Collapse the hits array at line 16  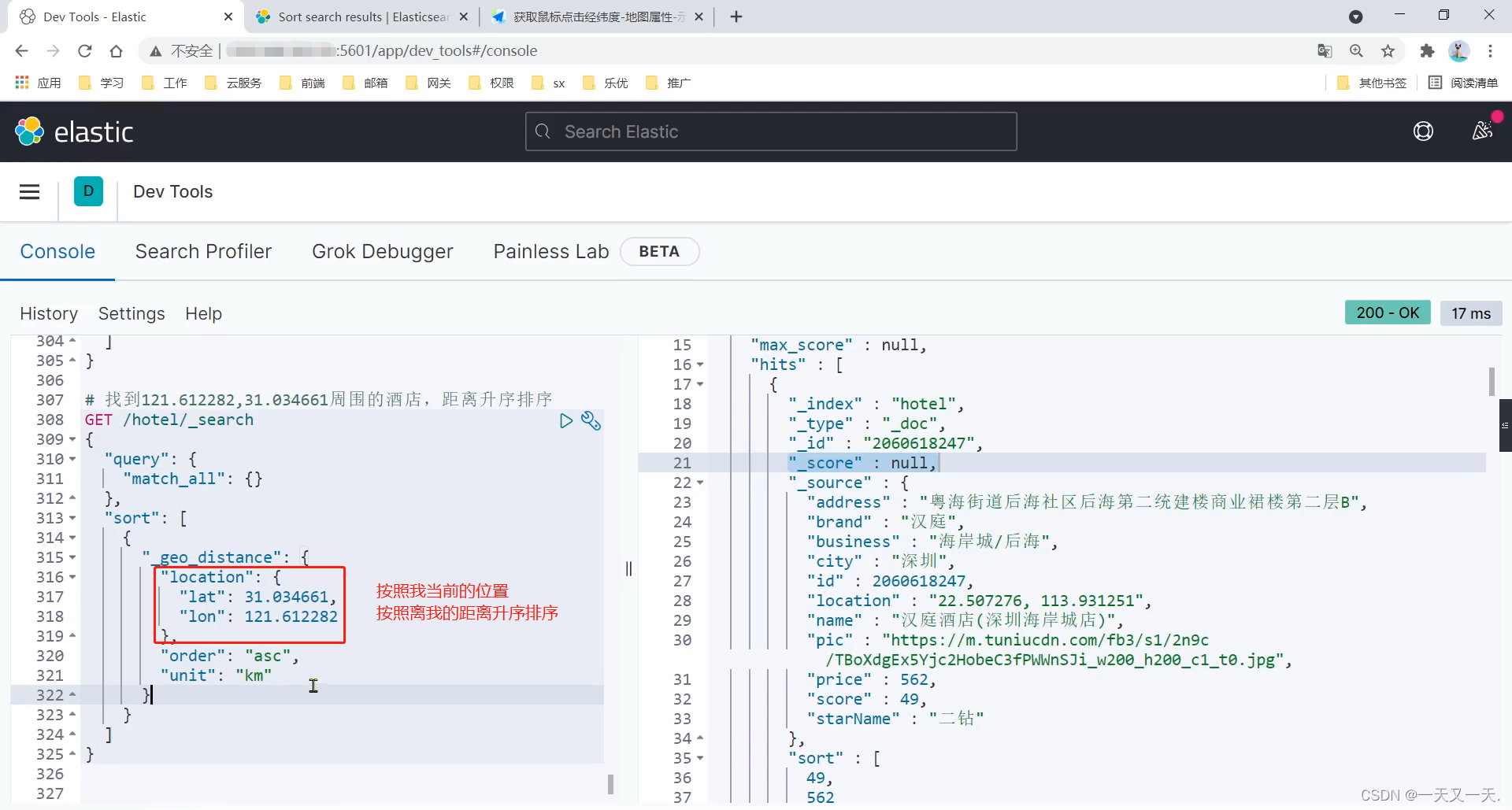[700, 364]
